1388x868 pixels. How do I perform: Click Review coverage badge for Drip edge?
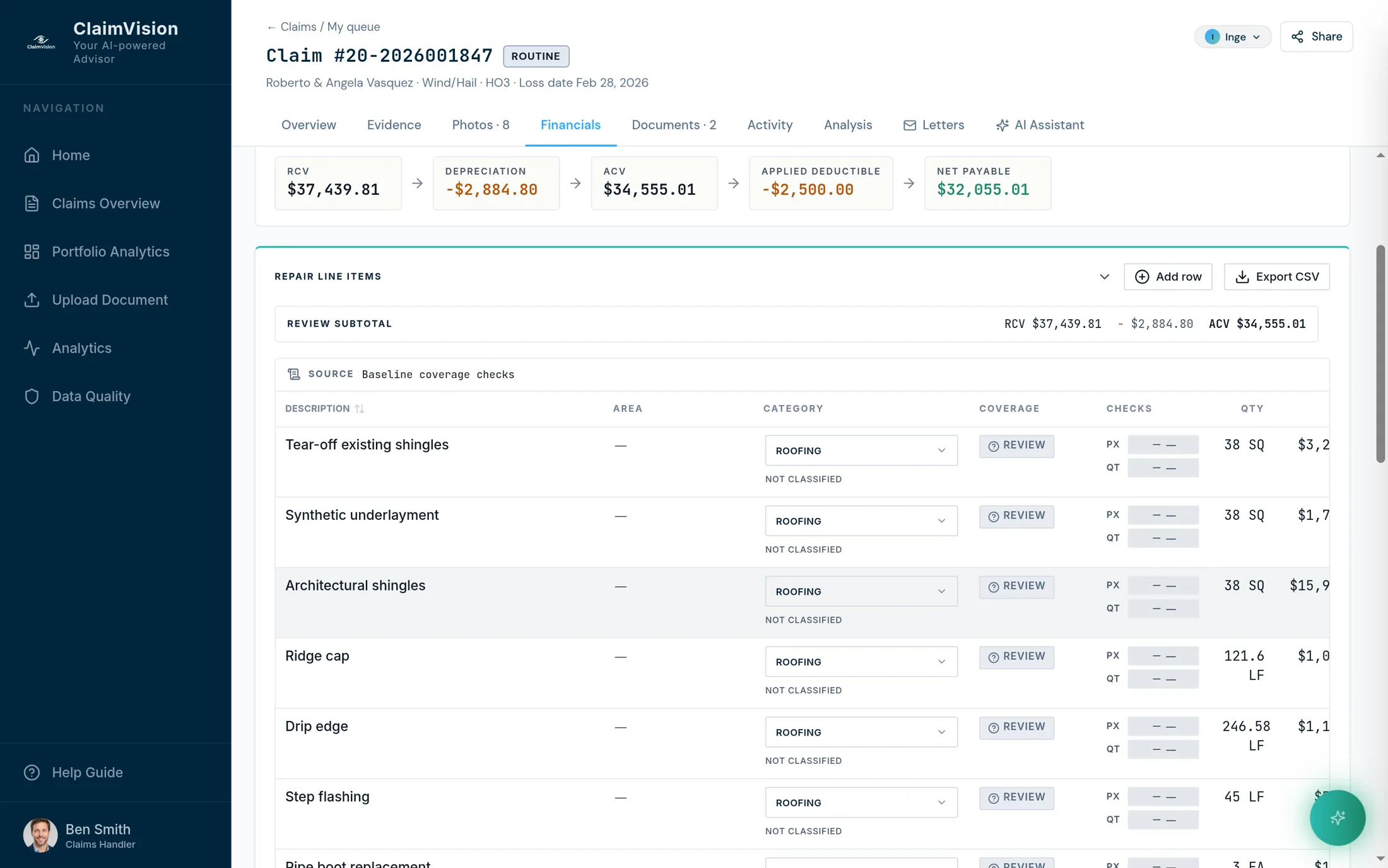pos(1016,727)
